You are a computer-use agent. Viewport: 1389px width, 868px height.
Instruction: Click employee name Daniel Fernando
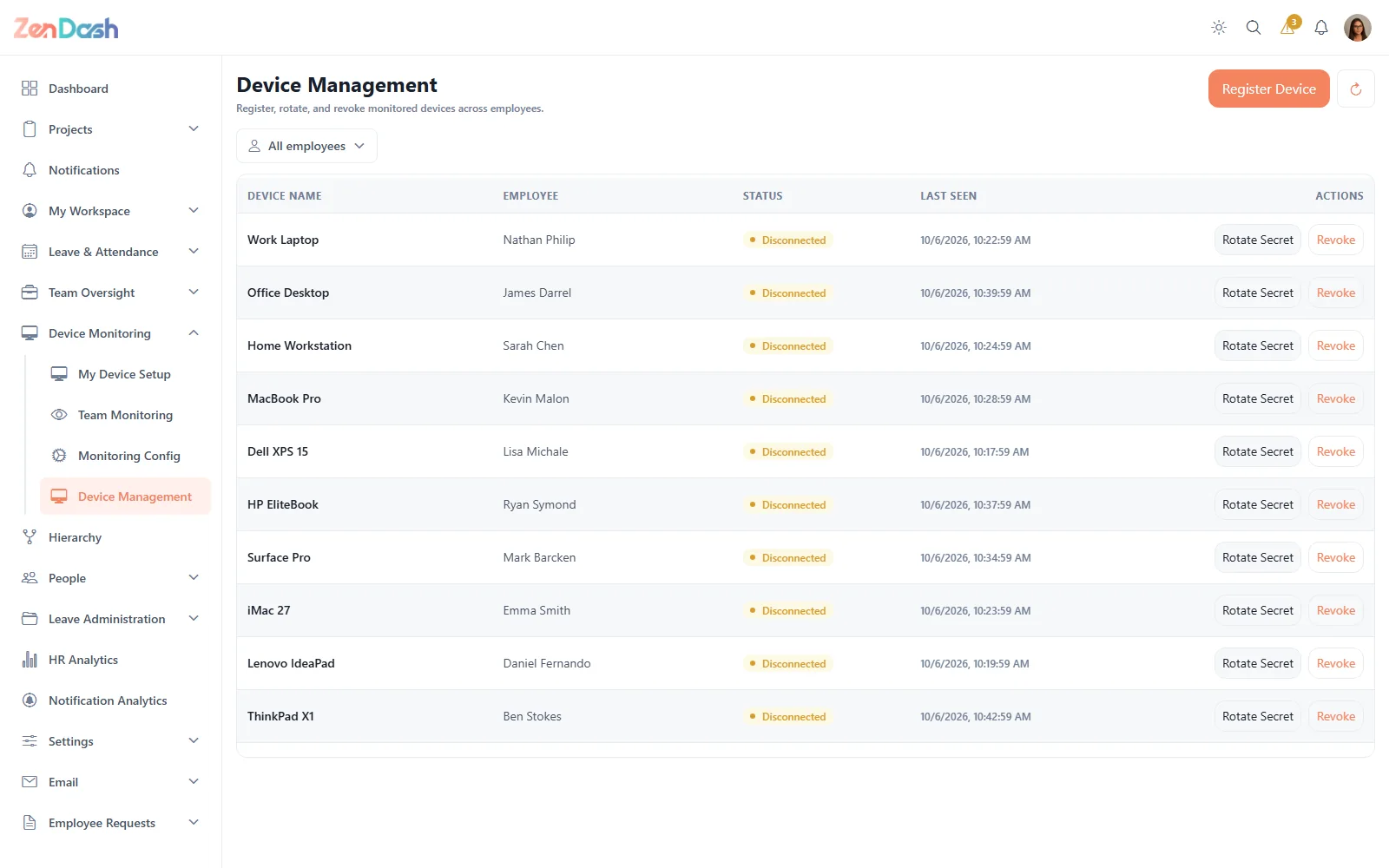pyautogui.click(x=547, y=663)
